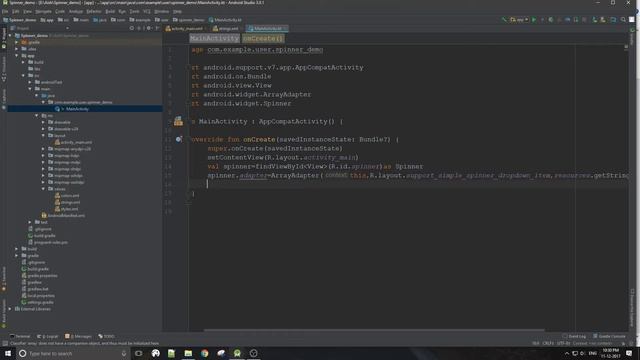Screen dimensions: 640x360
Task: Collapse the res folder
Action: coord(37,116)
